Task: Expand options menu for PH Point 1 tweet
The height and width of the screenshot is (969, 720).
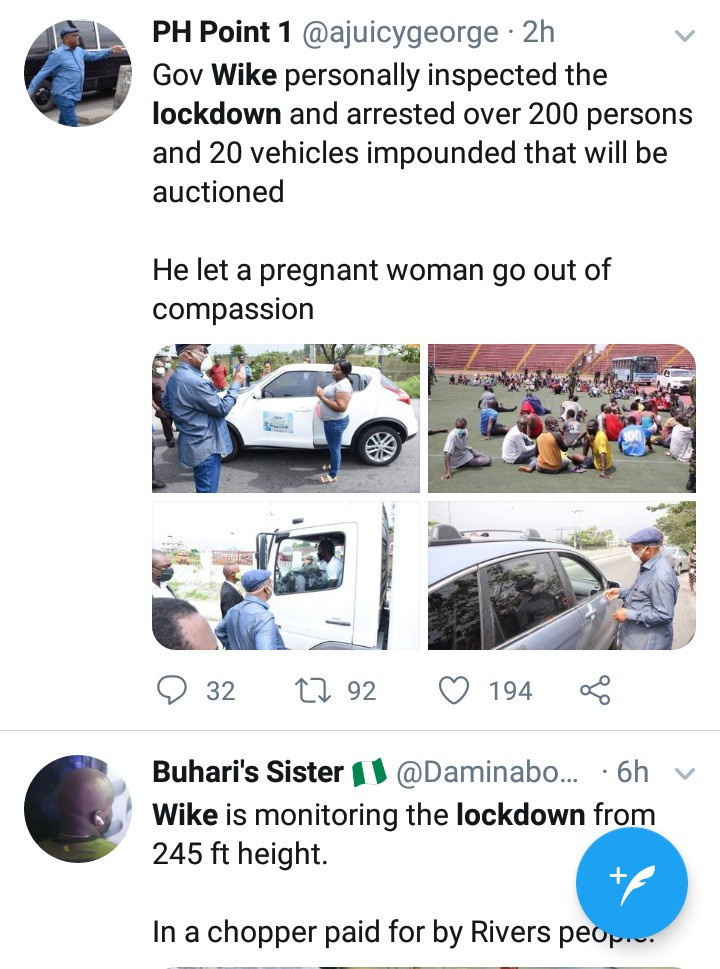Action: pyautogui.click(x=685, y=36)
